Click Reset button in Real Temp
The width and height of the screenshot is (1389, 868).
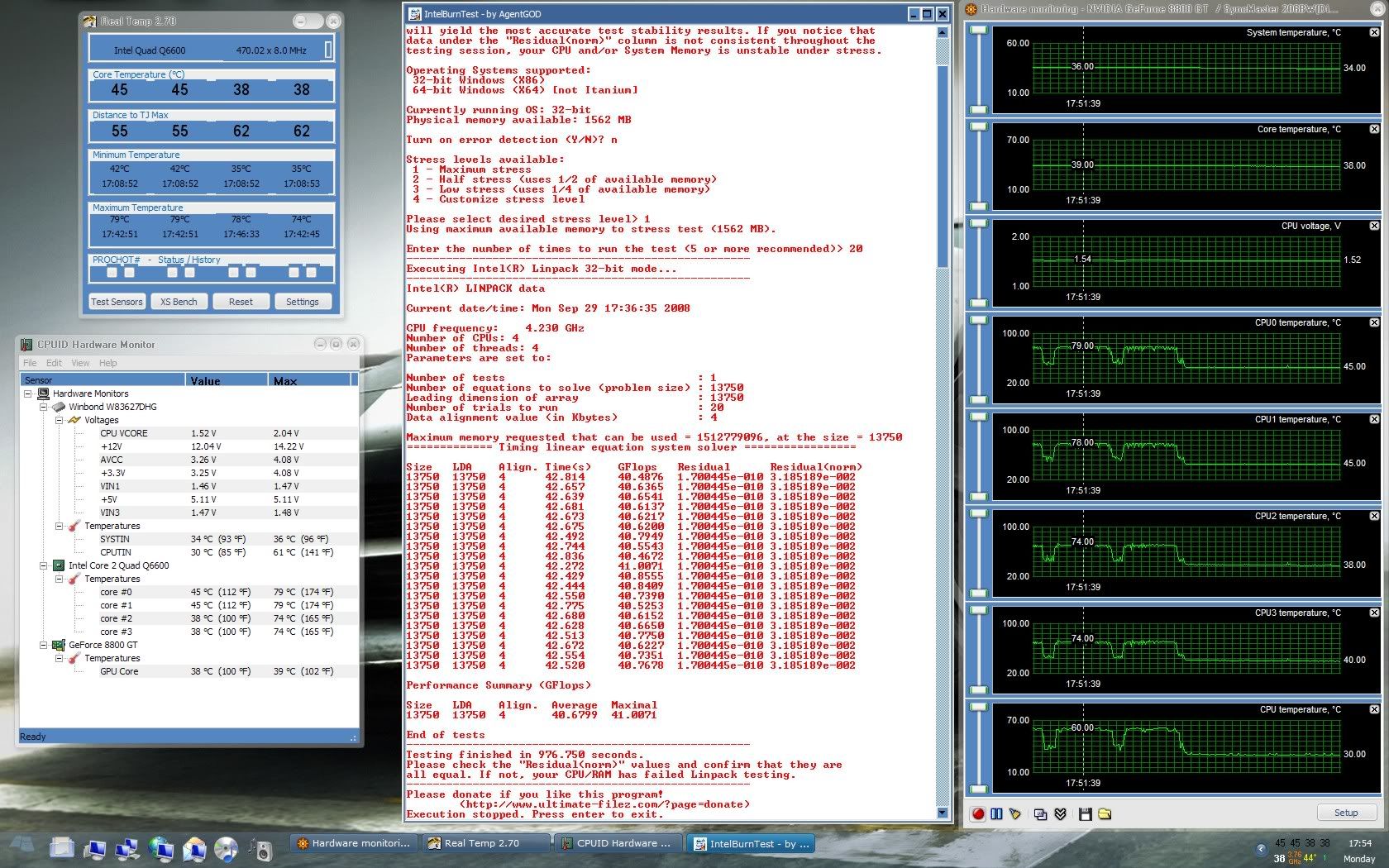click(241, 302)
